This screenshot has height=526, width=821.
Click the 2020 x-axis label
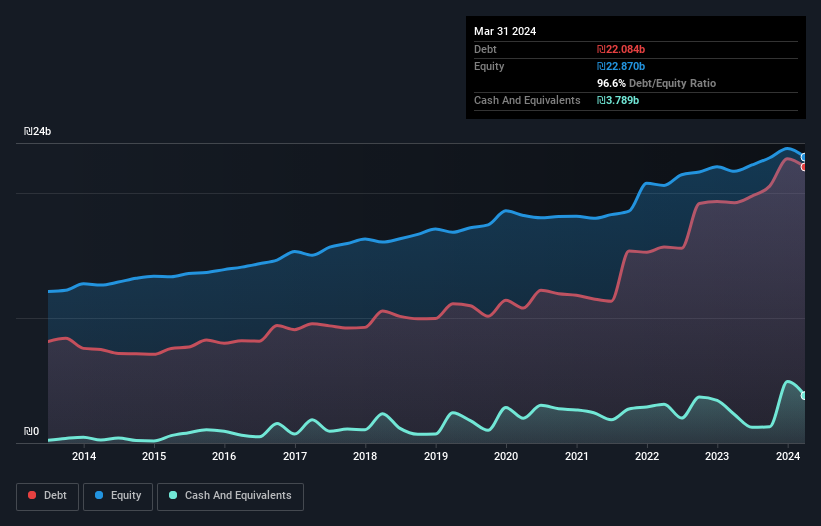(x=506, y=456)
